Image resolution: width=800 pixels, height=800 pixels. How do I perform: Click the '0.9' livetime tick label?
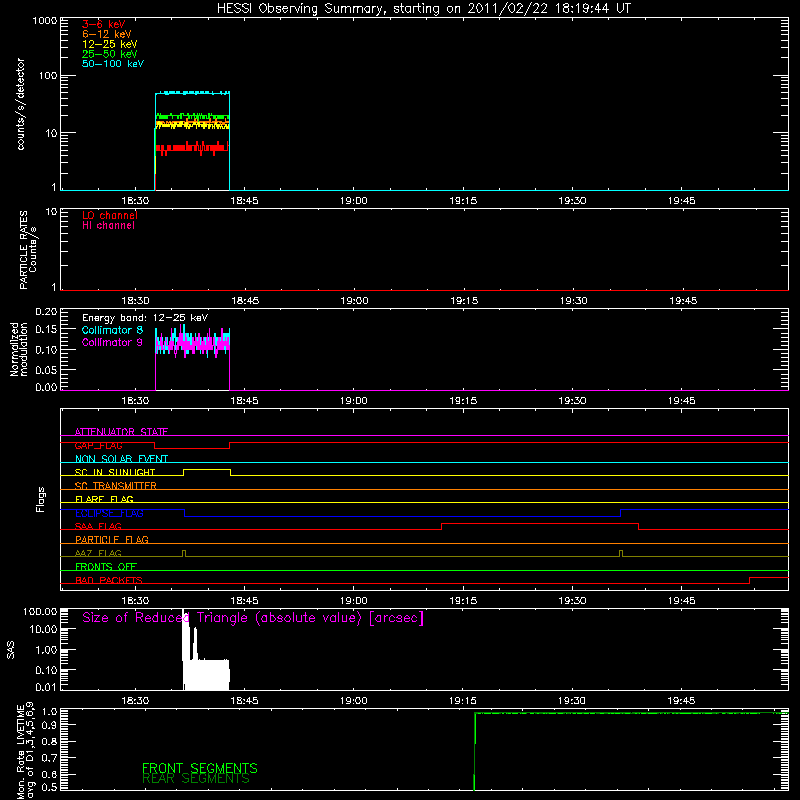(x=49, y=724)
